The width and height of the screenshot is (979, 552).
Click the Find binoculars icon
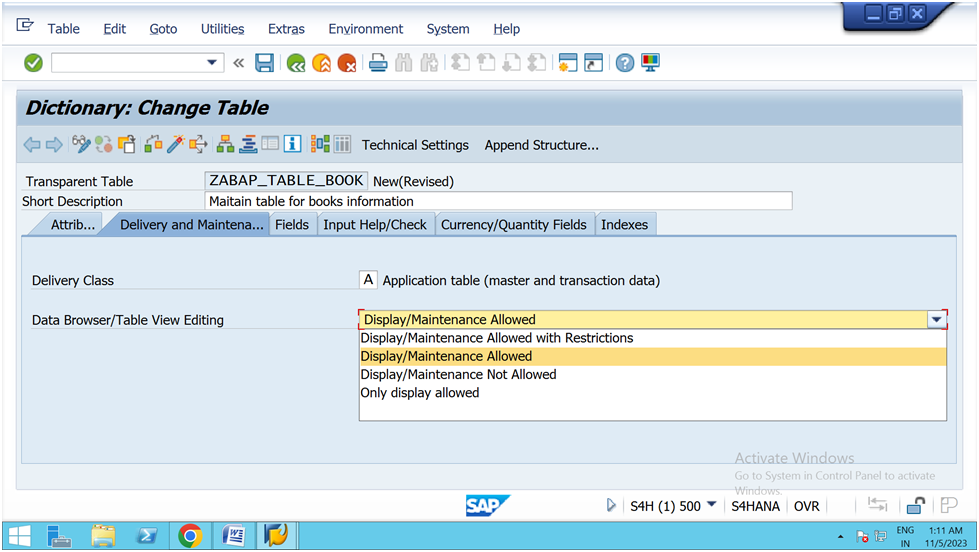403,62
